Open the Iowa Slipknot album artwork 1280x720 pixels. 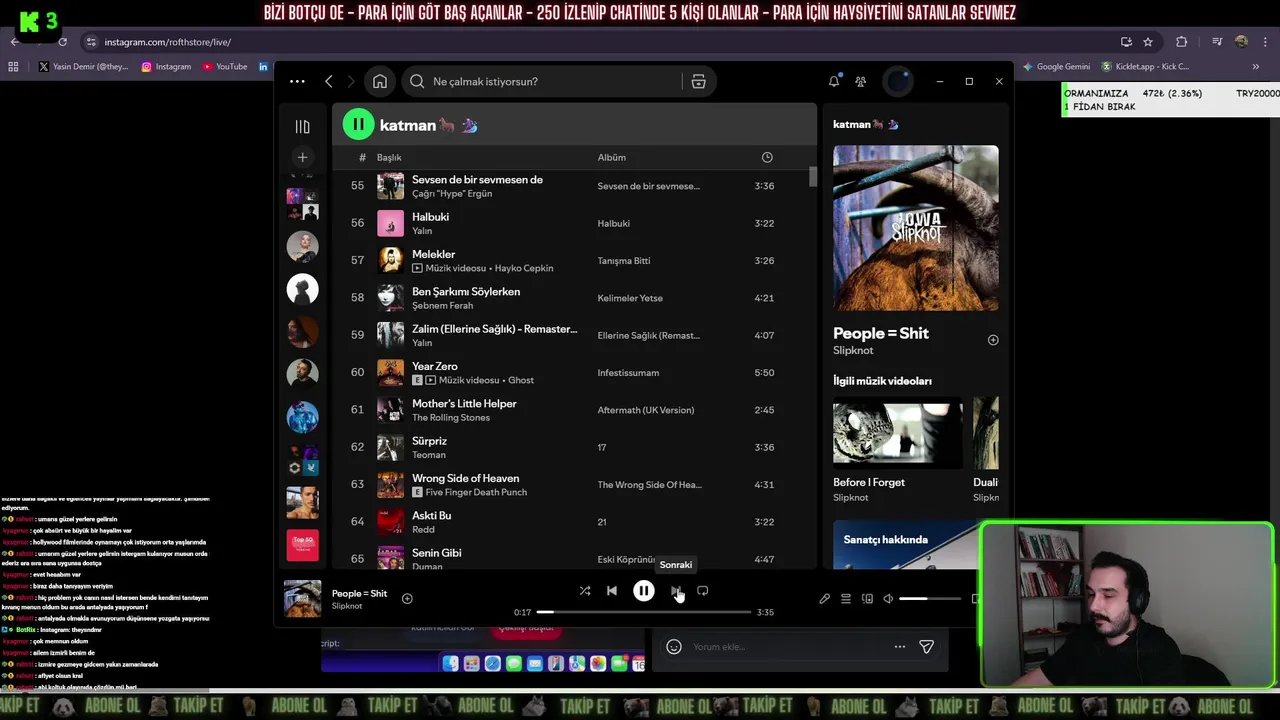(x=915, y=228)
